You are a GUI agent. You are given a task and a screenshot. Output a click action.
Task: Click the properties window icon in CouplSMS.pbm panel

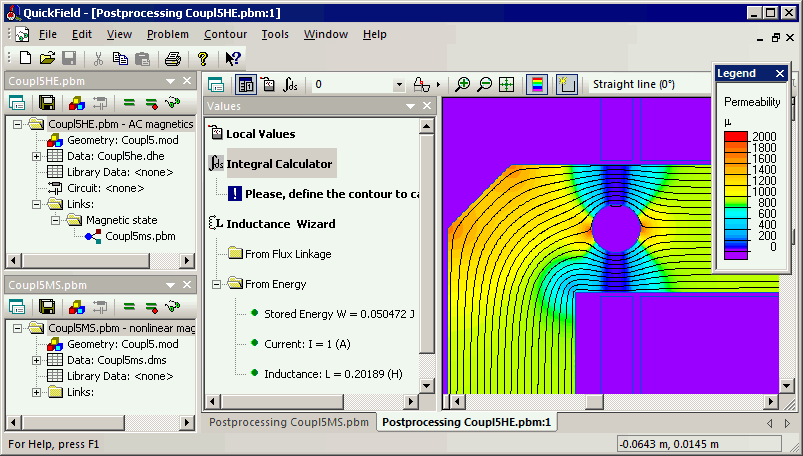(x=17, y=307)
